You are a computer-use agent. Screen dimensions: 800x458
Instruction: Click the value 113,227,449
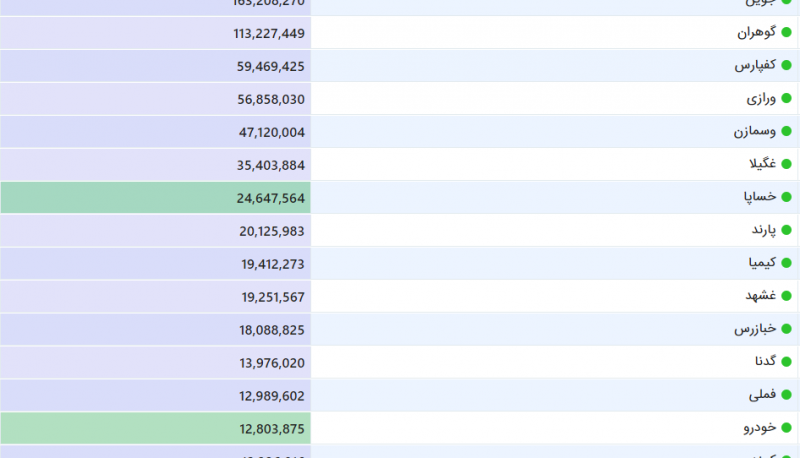tap(269, 34)
